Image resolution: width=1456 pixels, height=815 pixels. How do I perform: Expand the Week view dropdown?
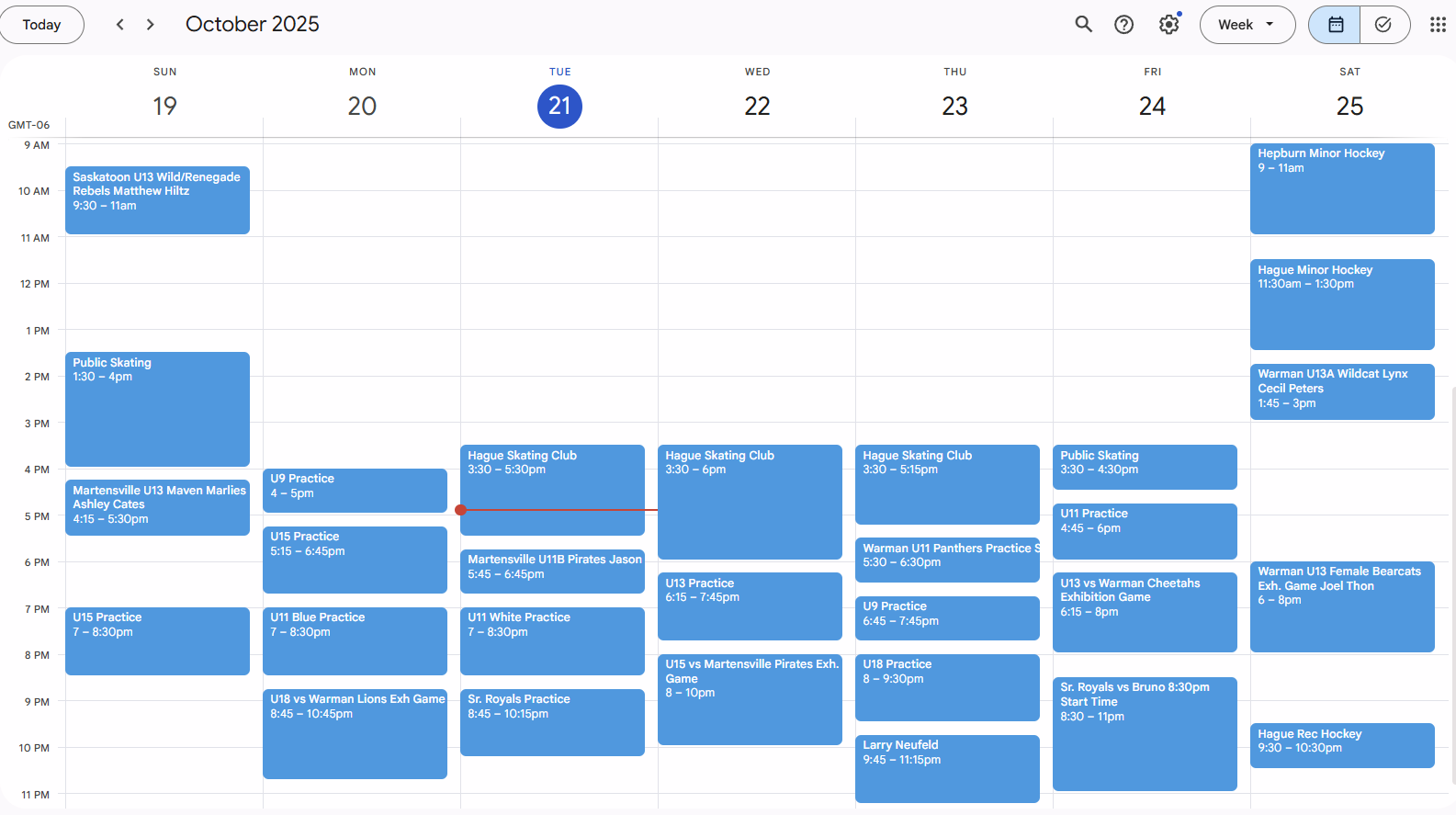click(x=1247, y=25)
